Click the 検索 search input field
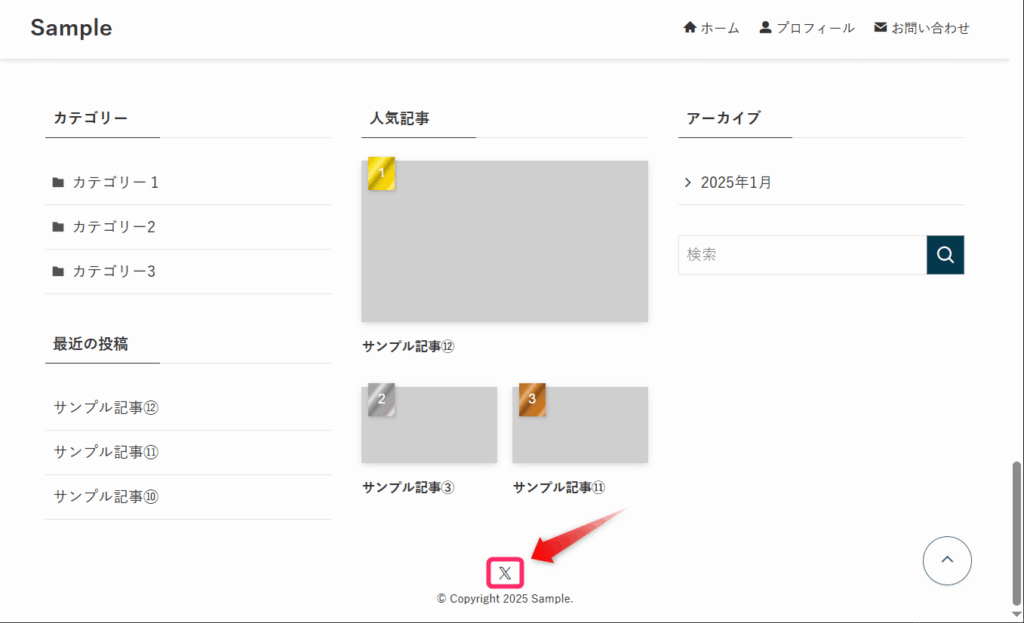The height and width of the screenshot is (623, 1024). pyautogui.click(x=802, y=255)
